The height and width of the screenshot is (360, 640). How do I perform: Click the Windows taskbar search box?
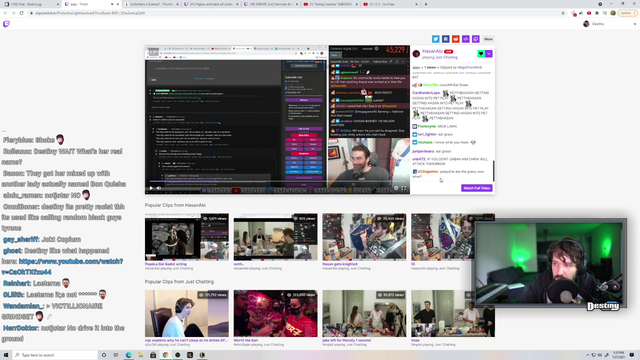click(56, 355)
